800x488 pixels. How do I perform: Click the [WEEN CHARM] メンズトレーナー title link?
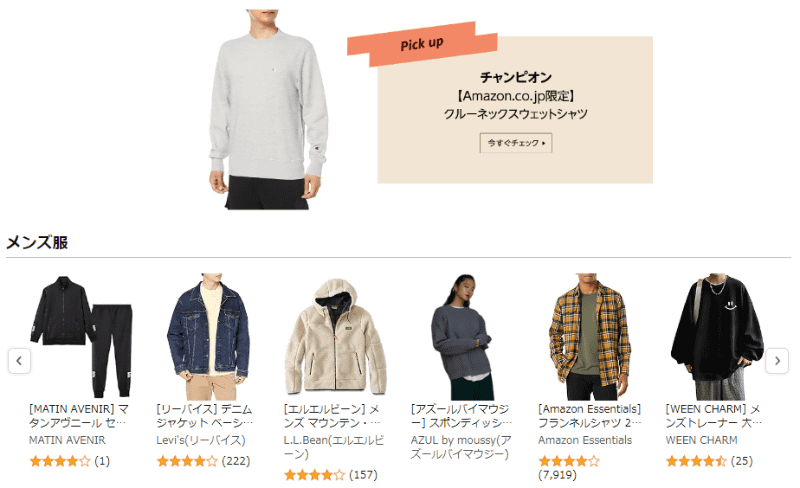point(714,416)
